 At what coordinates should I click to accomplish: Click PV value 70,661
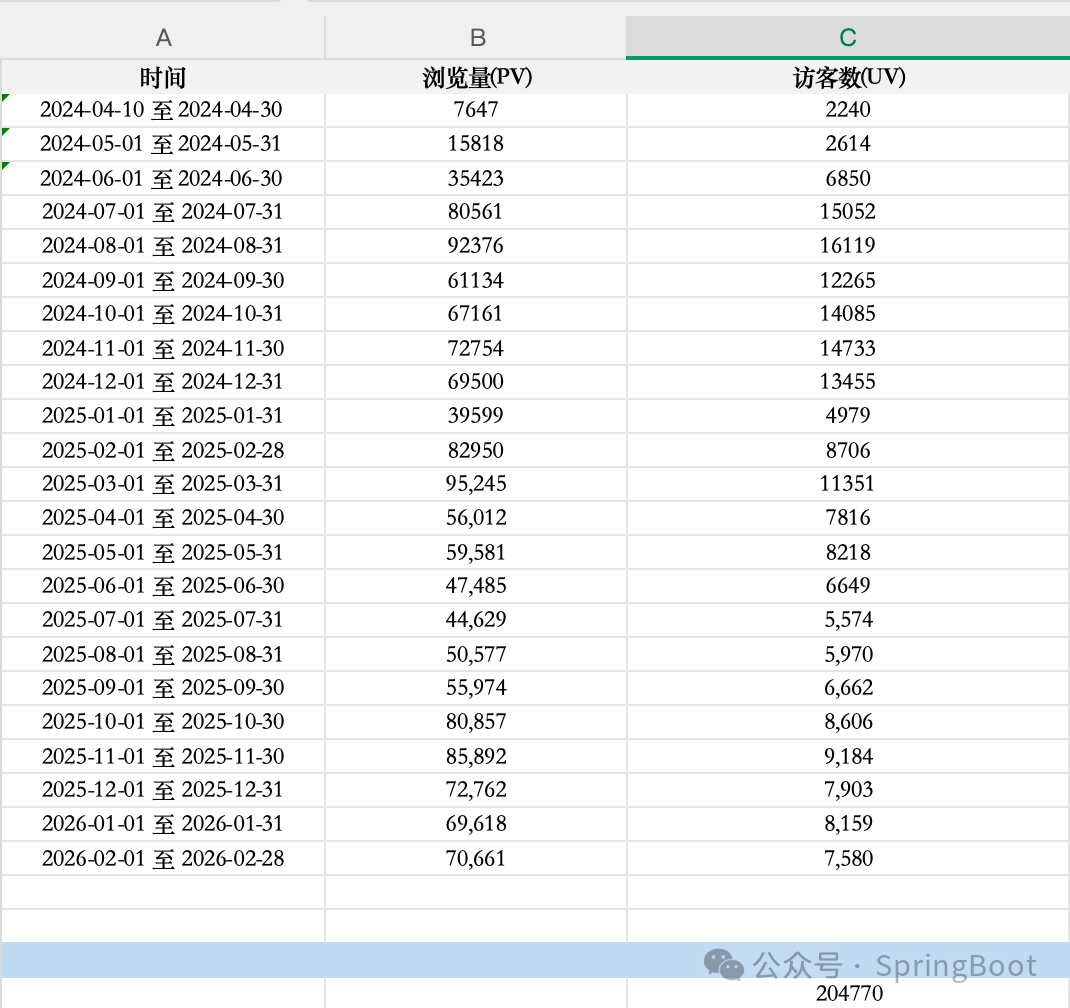[x=476, y=857]
